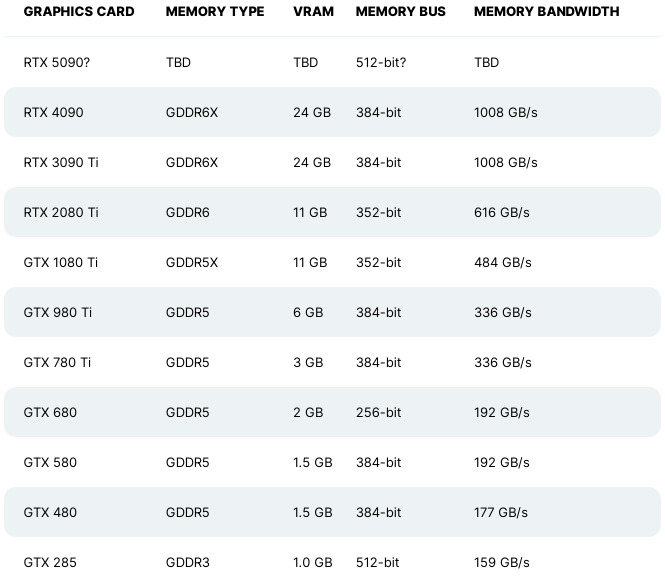
Task: Click the GDDR3 memory type cell
Action: [187, 563]
